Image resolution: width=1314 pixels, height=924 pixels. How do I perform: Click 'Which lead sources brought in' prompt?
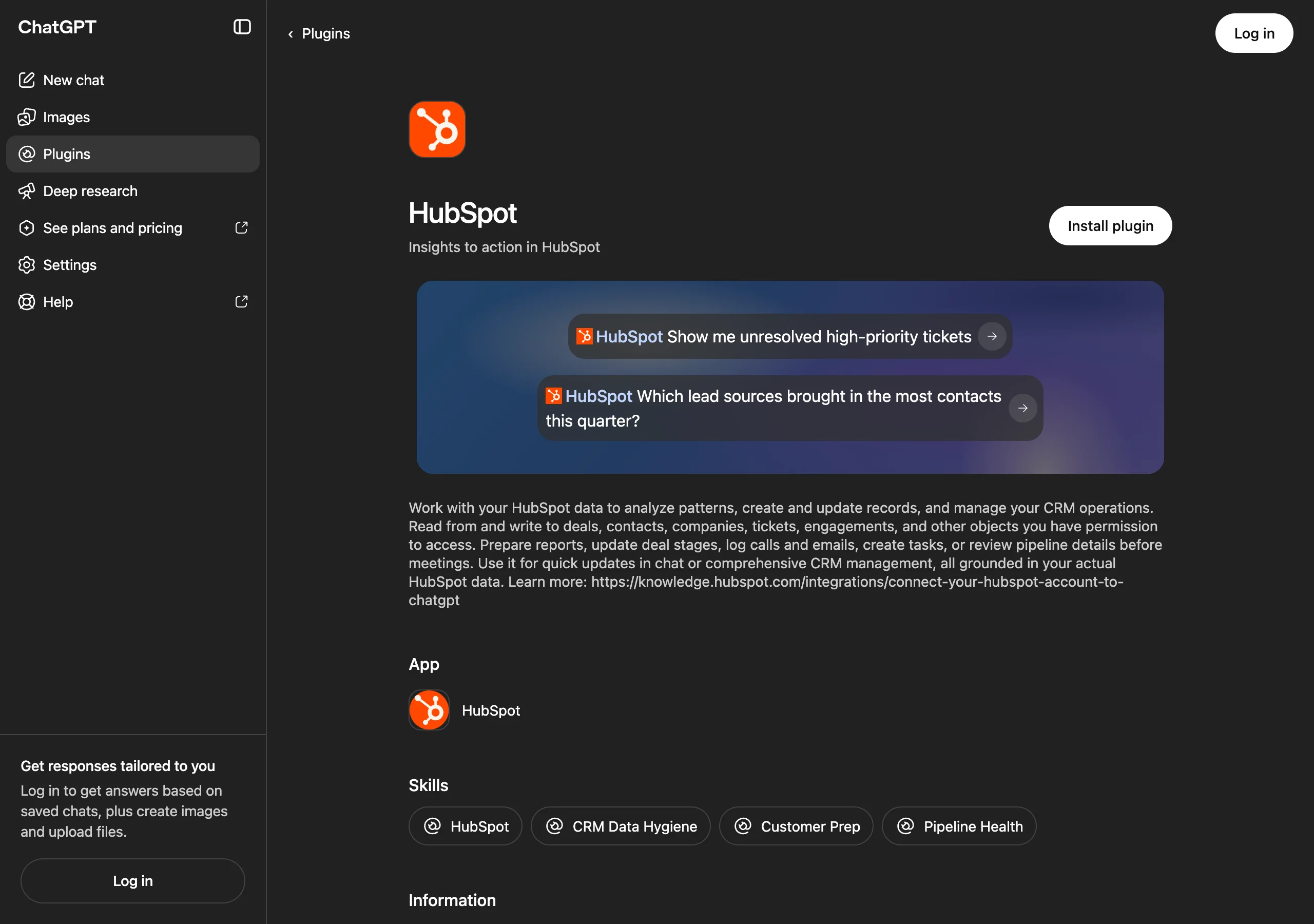pyautogui.click(x=790, y=408)
